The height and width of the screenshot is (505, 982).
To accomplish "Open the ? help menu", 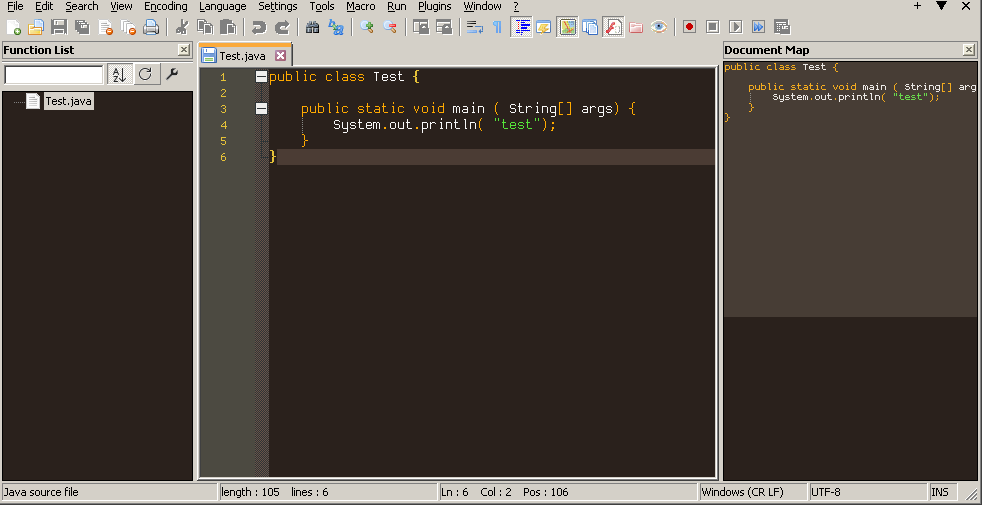I will coord(516,6).
